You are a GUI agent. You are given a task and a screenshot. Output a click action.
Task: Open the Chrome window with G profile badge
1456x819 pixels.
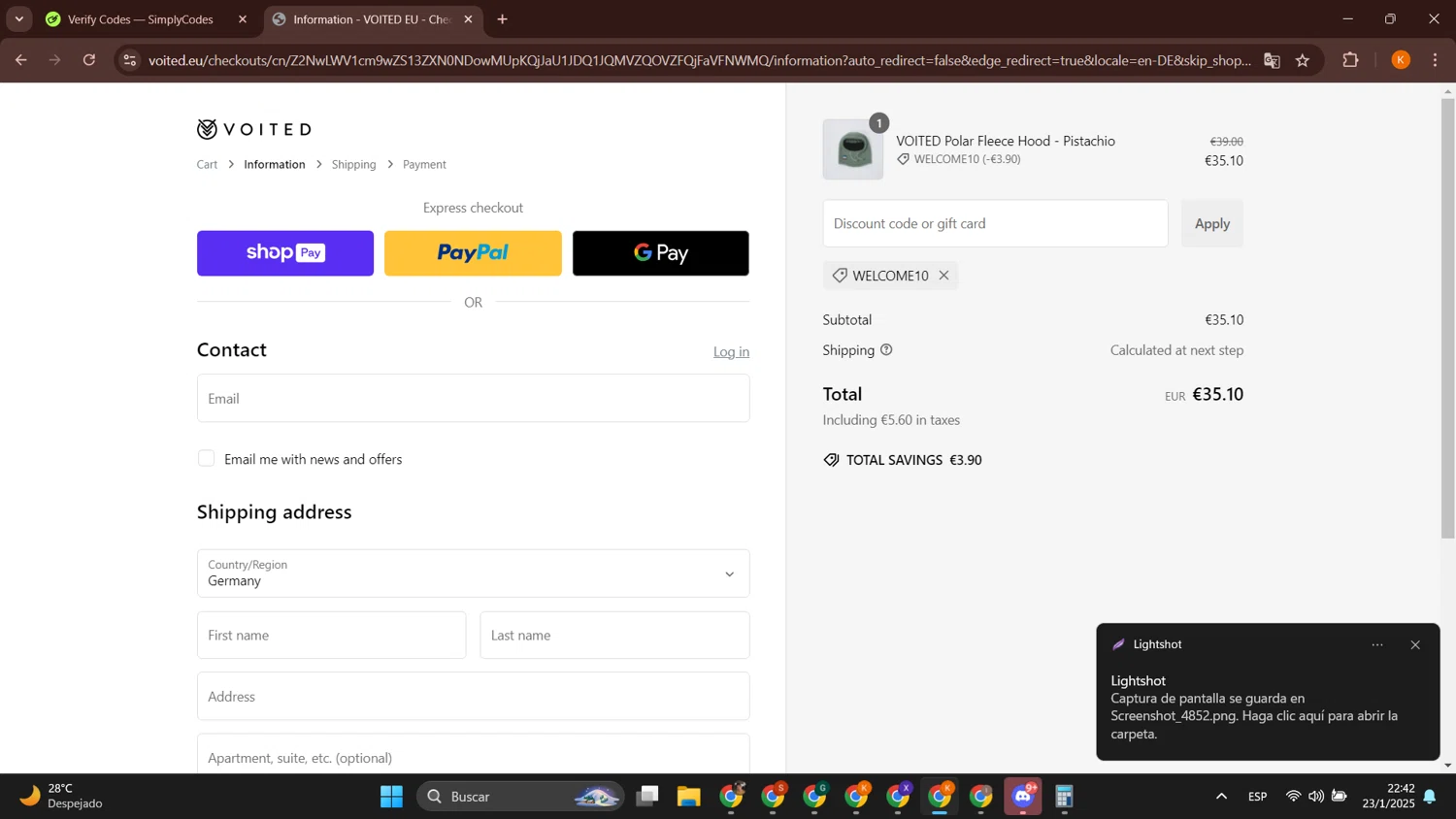point(814,797)
